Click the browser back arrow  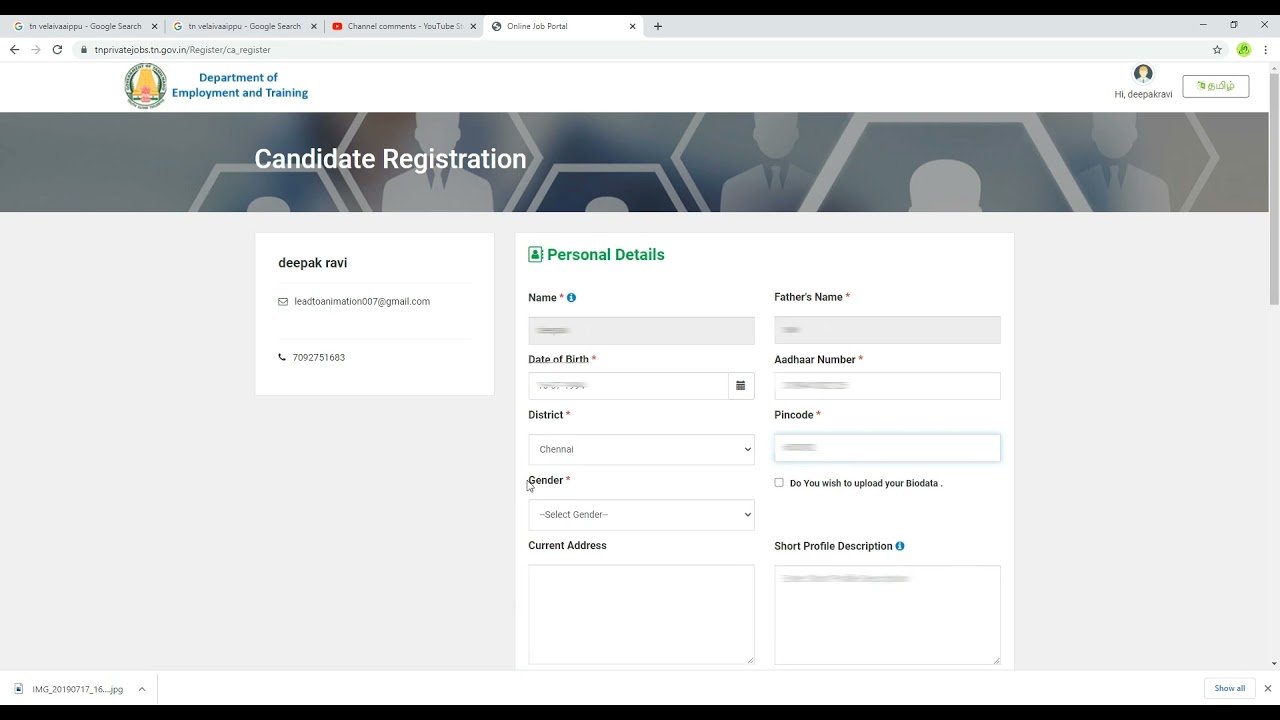[14, 49]
